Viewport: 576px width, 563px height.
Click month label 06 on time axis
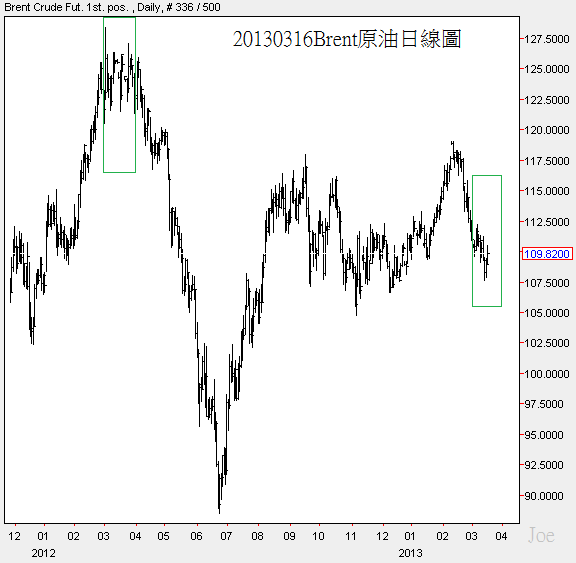coord(197,536)
